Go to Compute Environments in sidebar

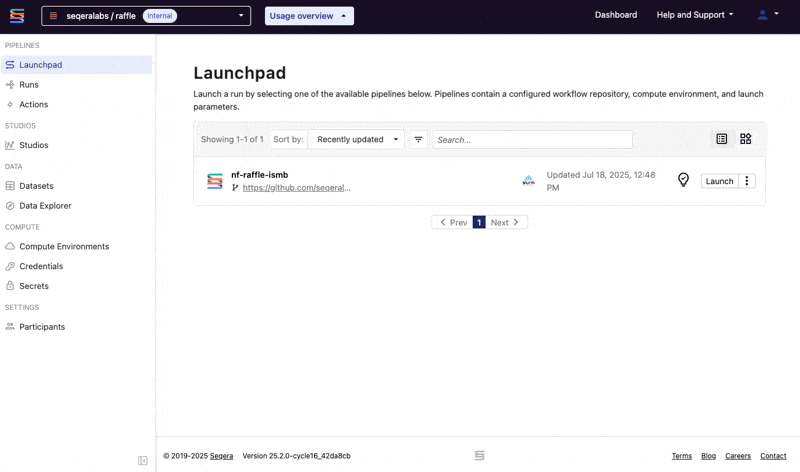pyautogui.click(x=64, y=246)
